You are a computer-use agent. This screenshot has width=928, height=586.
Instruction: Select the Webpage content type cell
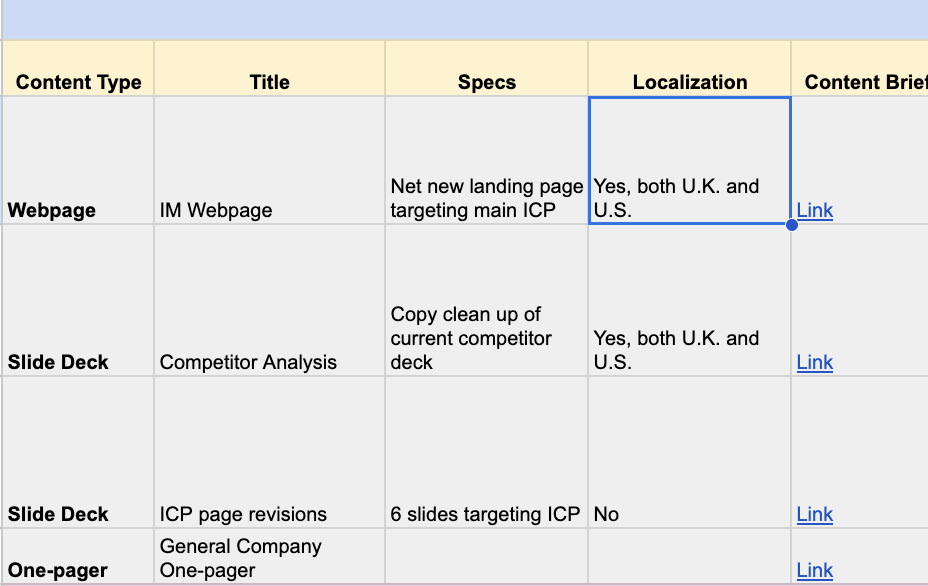77,160
